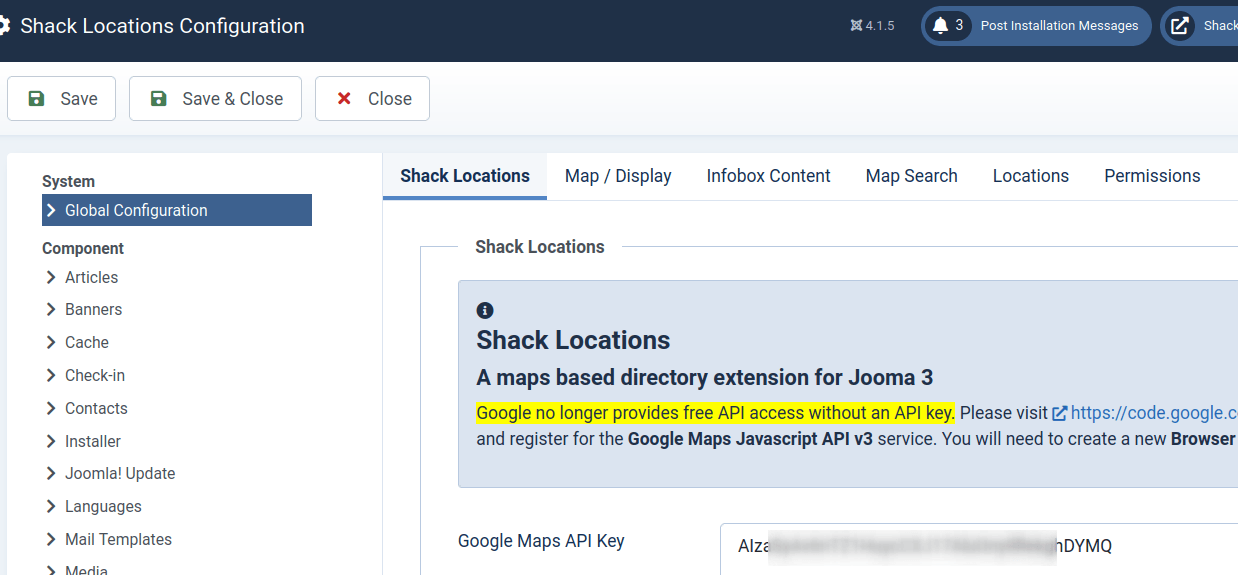
Task: Click the highlighted Google API key notice text
Action: coord(715,413)
